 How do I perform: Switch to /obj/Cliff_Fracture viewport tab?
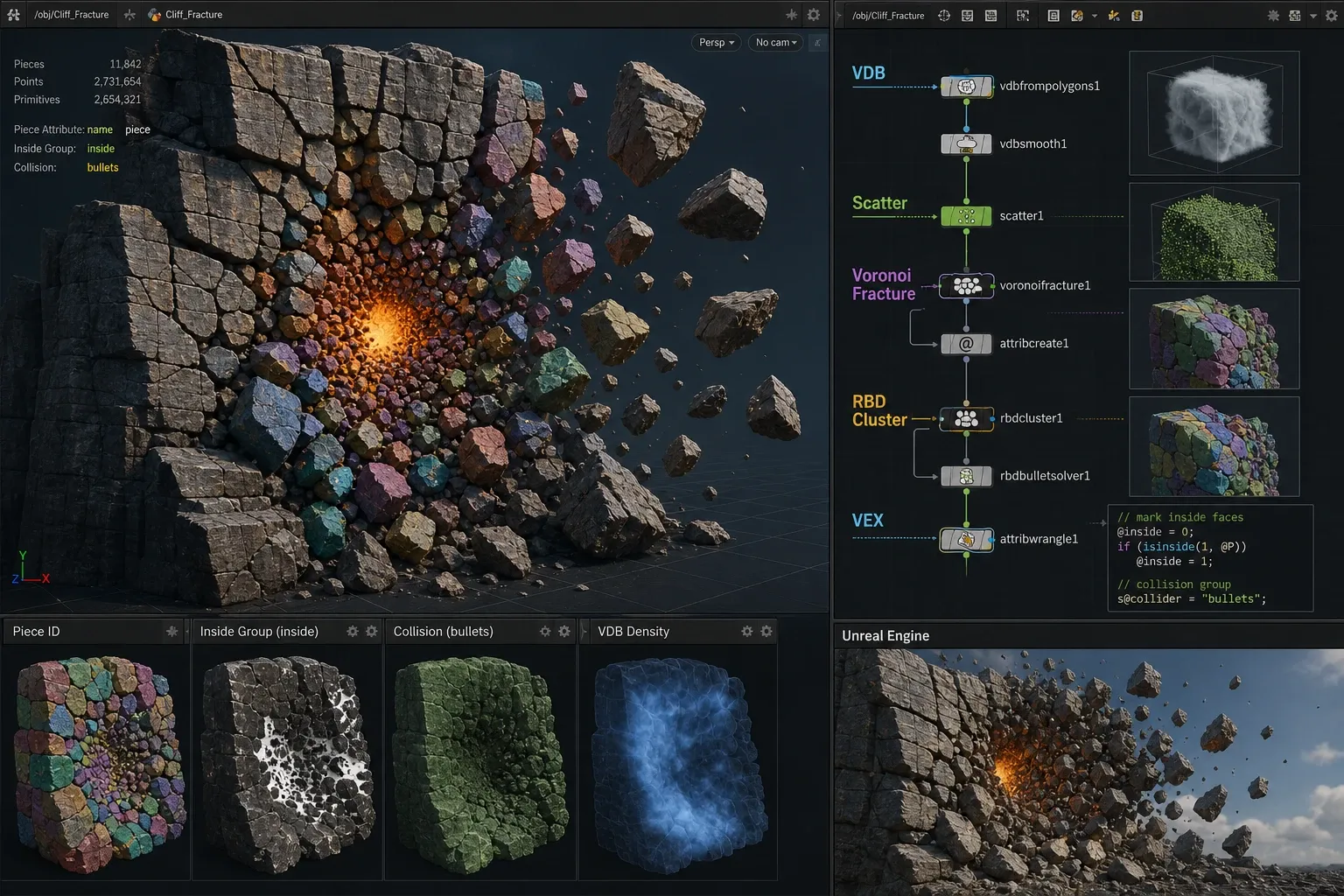point(72,15)
